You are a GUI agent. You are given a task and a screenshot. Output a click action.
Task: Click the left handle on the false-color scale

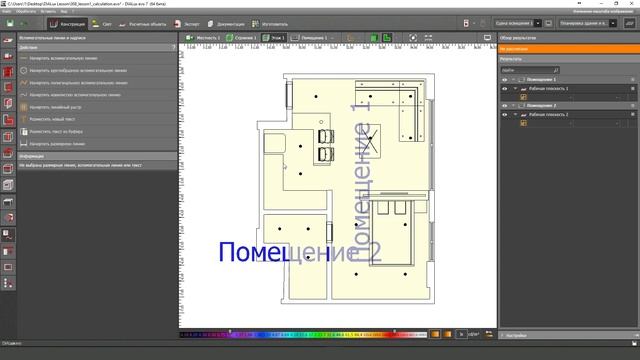pyautogui.click(x=230, y=331)
